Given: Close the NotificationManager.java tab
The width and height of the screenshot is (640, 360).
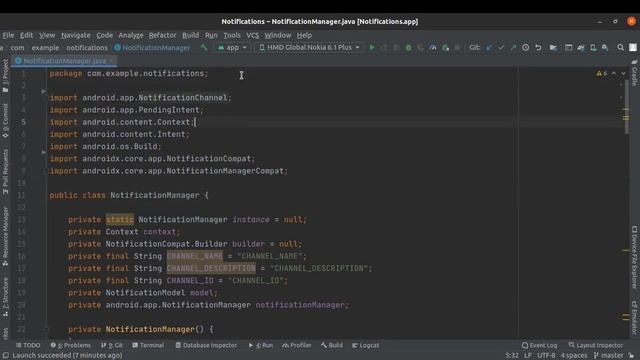Looking at the screenshot, I should click(x=112, y=61).
